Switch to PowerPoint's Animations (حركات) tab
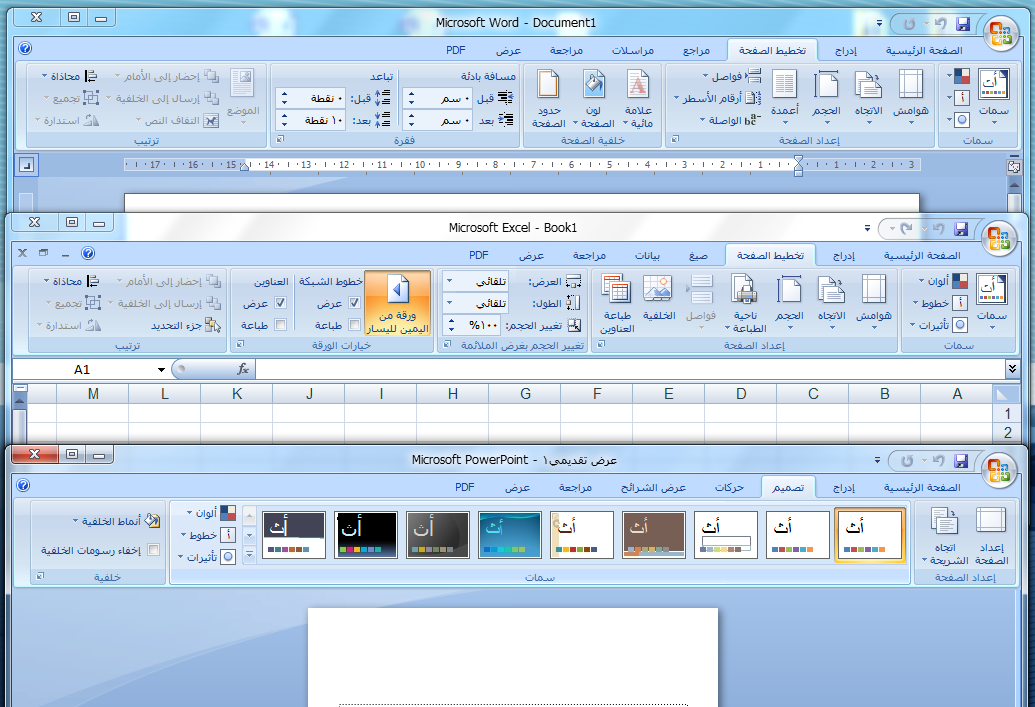This screenshot has height=707, width=1035. coord(729,487)
